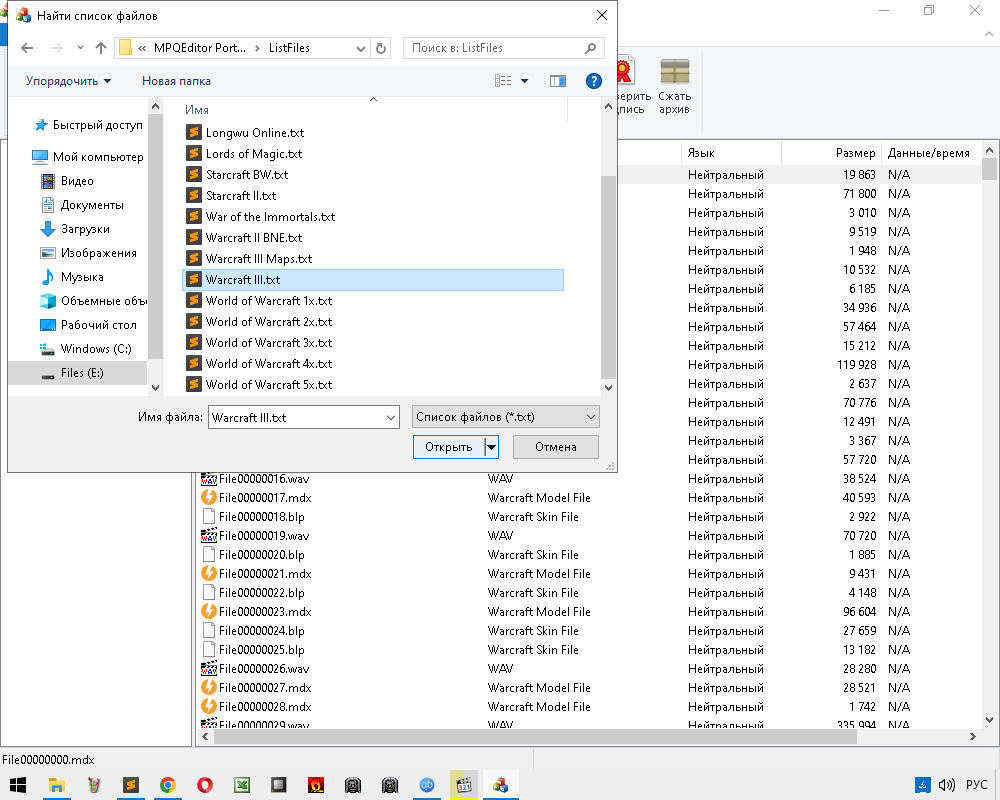Open the Изображения folder
Viewport: 1000px width, 800px height.
89,253
